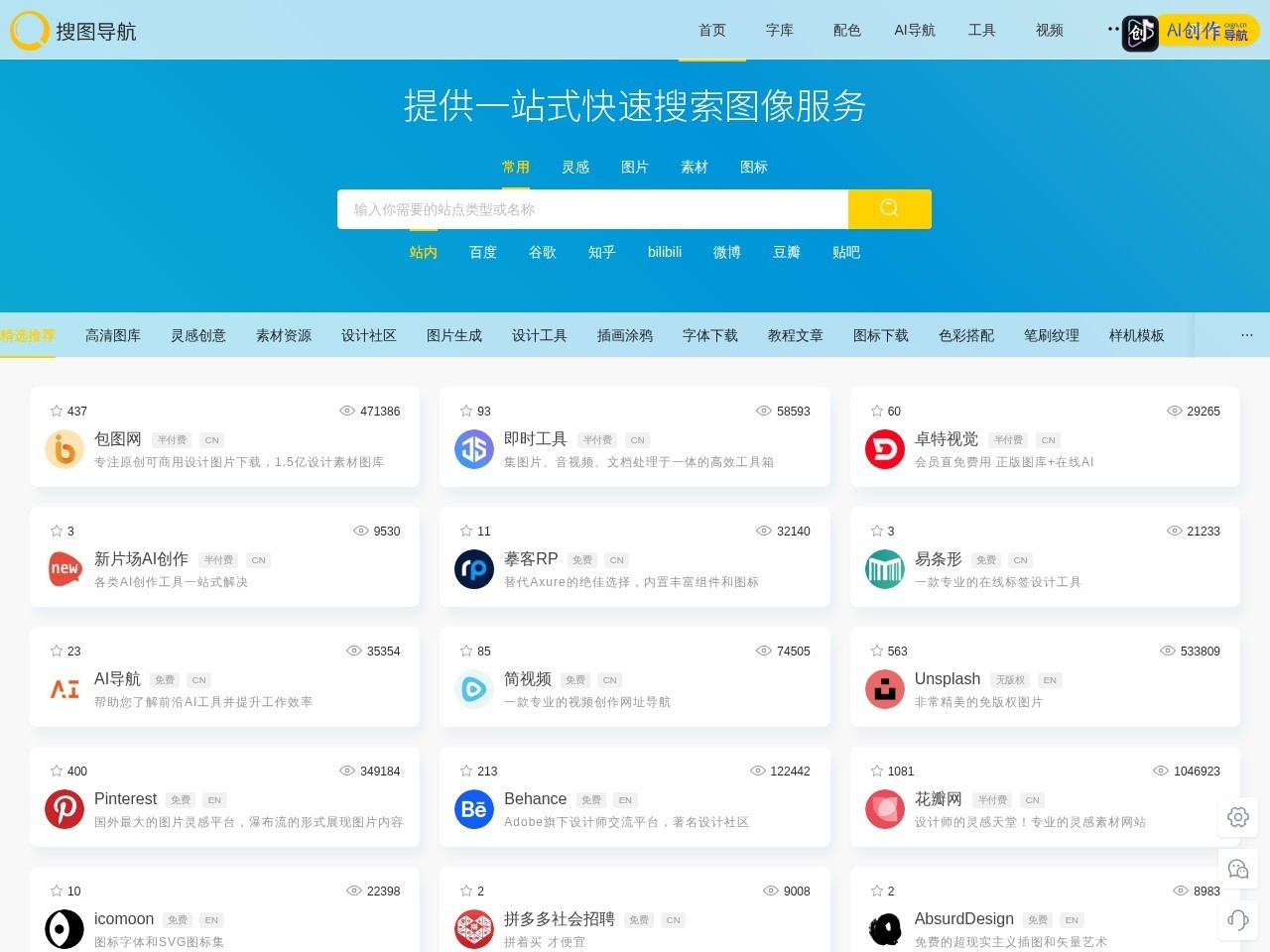This screenshot has height=952, width=1270.
Task: Open 字体下载 category tab
Action: coord(710,335)
